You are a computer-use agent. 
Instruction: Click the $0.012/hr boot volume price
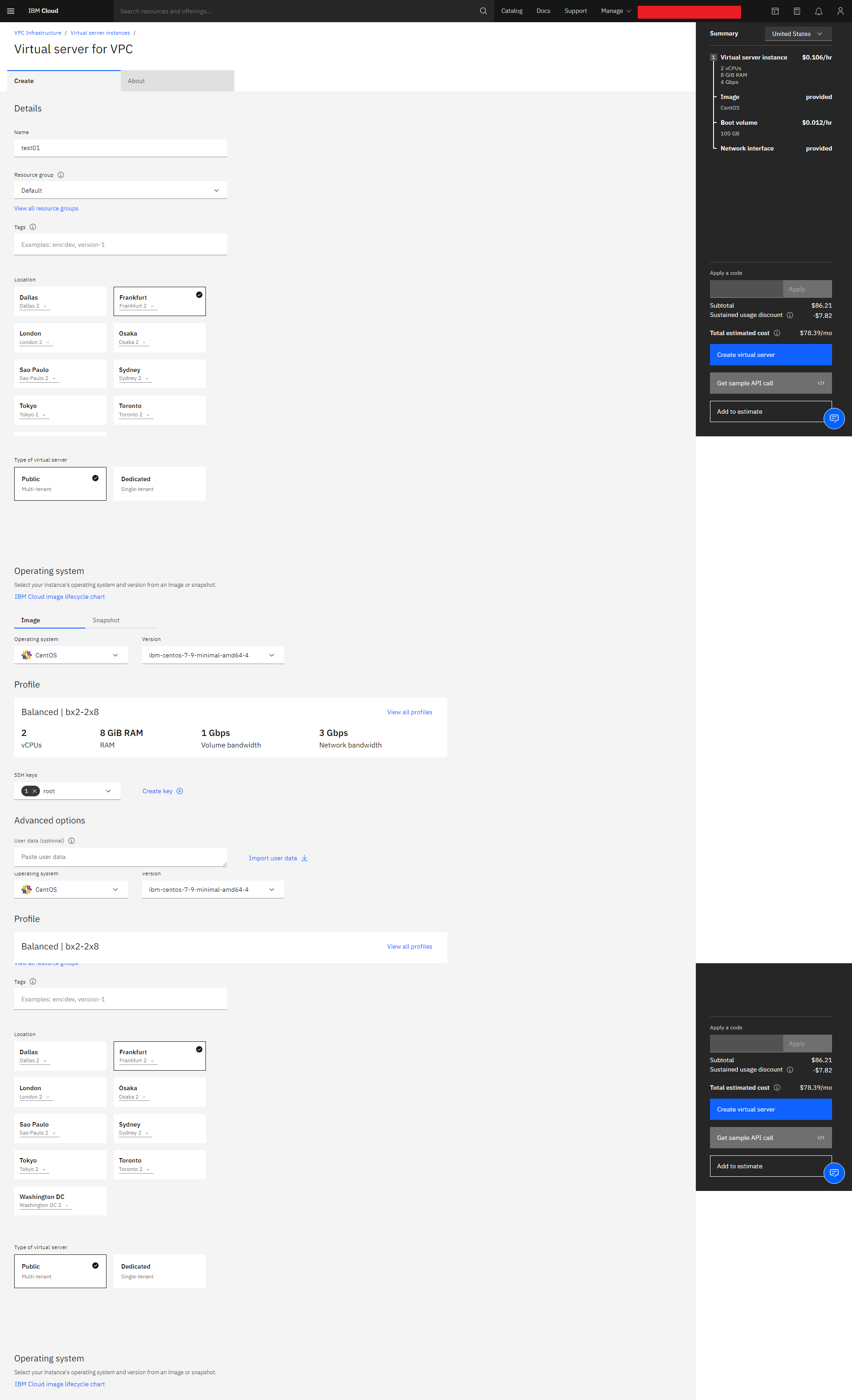pyautogui.click(x=817, y=123)
